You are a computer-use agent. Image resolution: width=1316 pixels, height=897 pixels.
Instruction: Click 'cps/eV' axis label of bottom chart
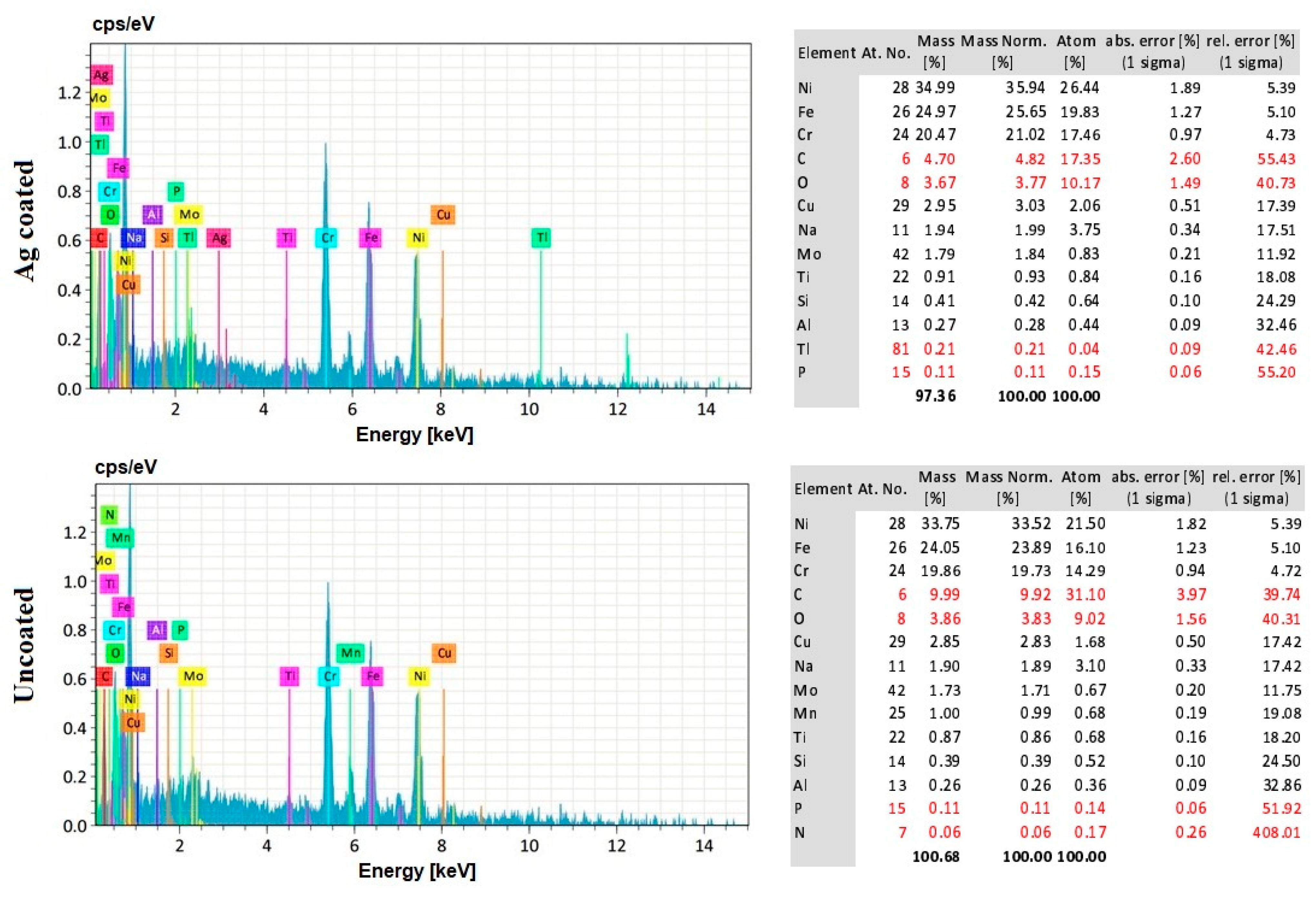[126, 467]
